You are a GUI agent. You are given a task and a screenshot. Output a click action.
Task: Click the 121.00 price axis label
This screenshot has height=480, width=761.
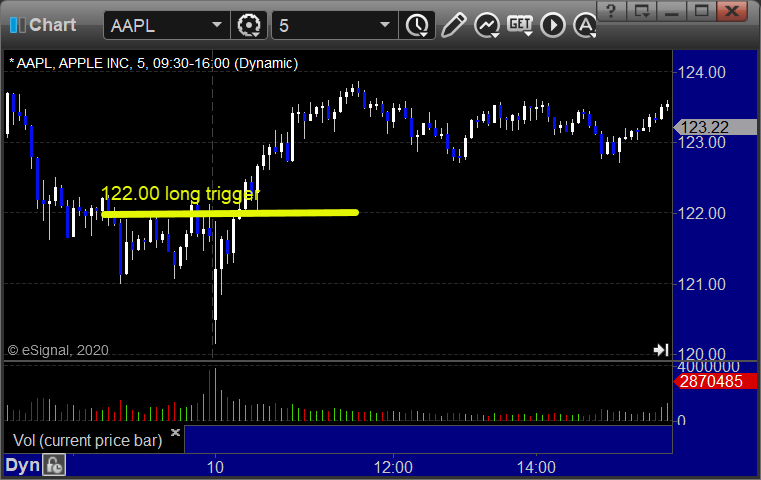tap(701, 284)
